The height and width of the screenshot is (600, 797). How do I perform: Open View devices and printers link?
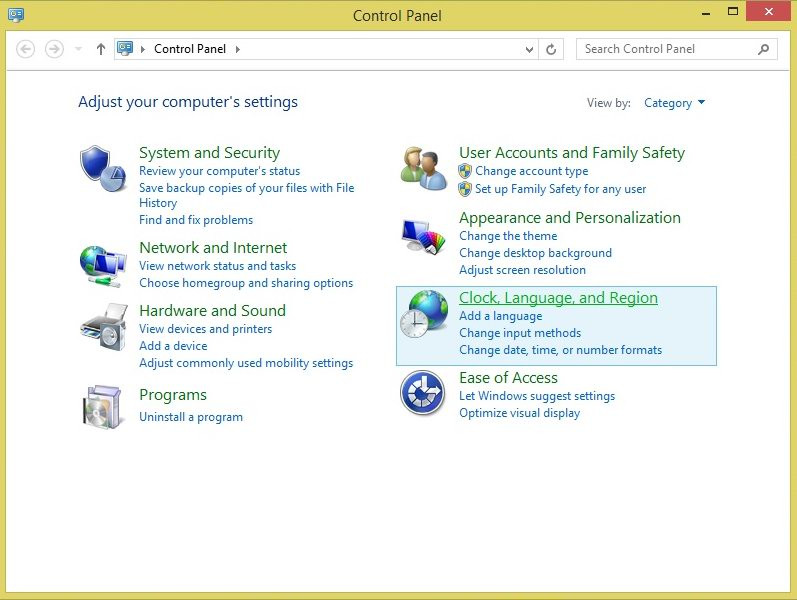point(205,329)
